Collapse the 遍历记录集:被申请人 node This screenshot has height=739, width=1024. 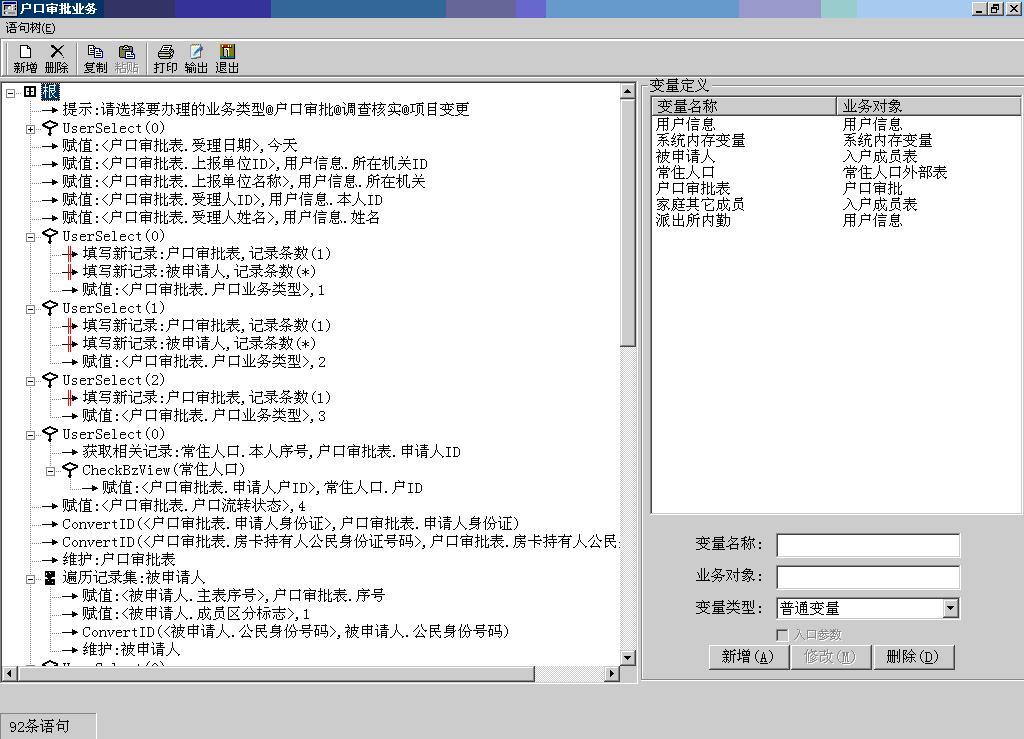click(30, 579)
